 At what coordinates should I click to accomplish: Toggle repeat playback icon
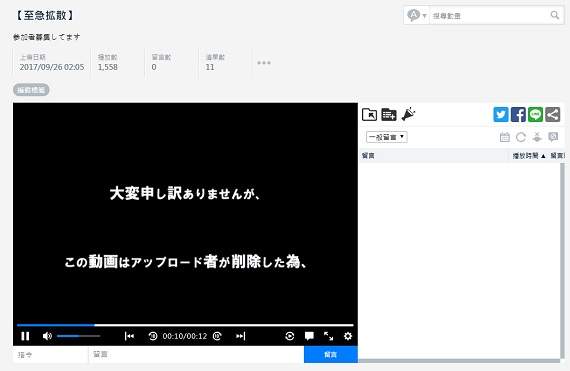(290, 336)
